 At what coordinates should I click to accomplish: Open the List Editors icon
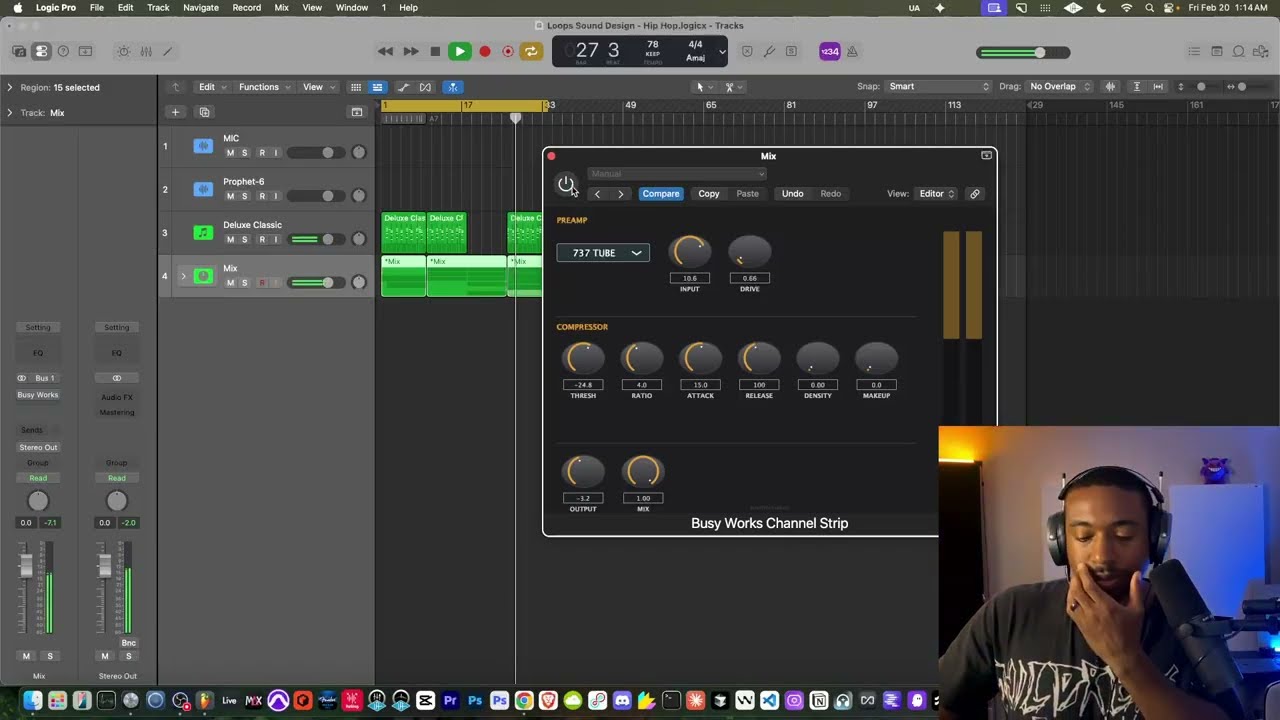point(1194,51)
